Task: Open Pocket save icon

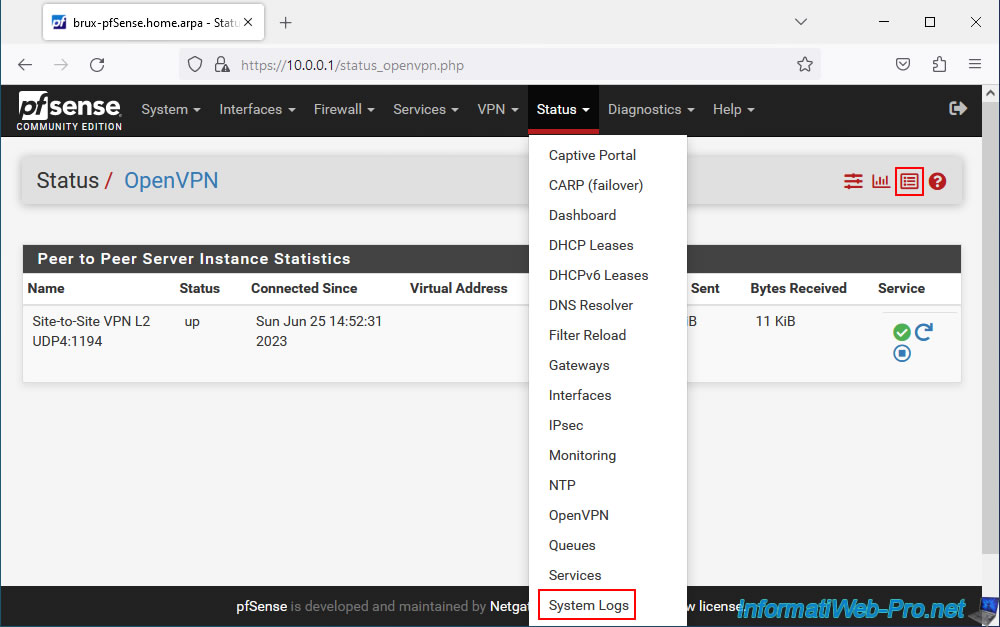Action: 903,64
